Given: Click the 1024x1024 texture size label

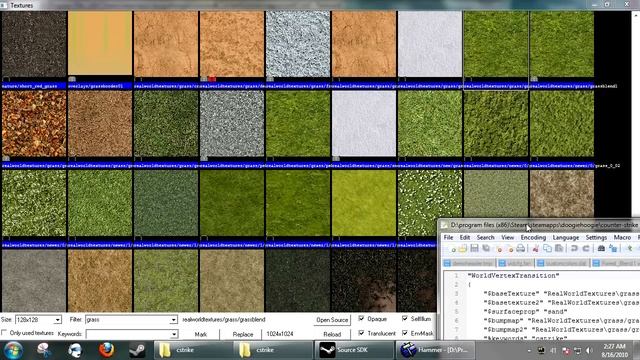Looking at the screenshot, I should 280,334.
